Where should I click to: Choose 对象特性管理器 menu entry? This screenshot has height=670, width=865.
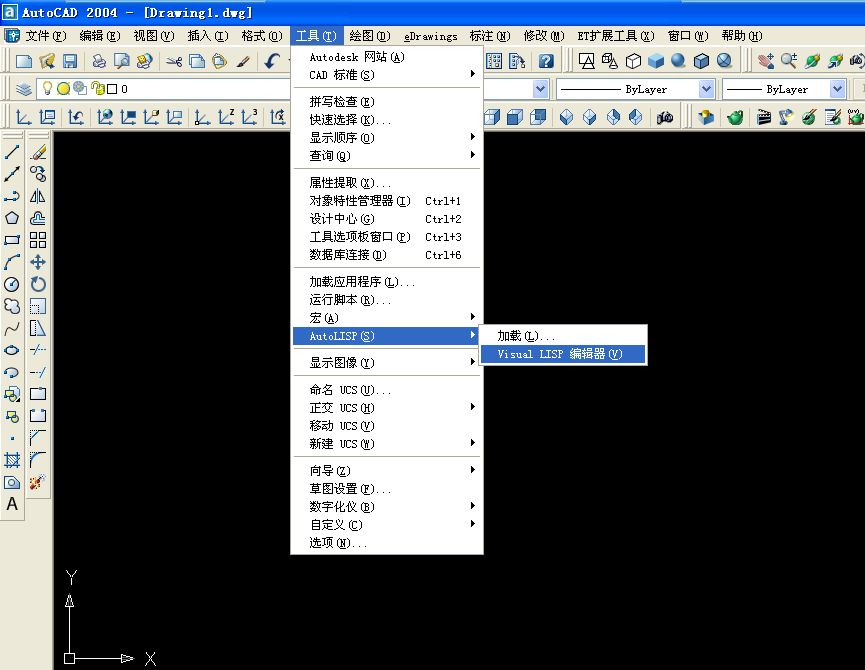387,201
